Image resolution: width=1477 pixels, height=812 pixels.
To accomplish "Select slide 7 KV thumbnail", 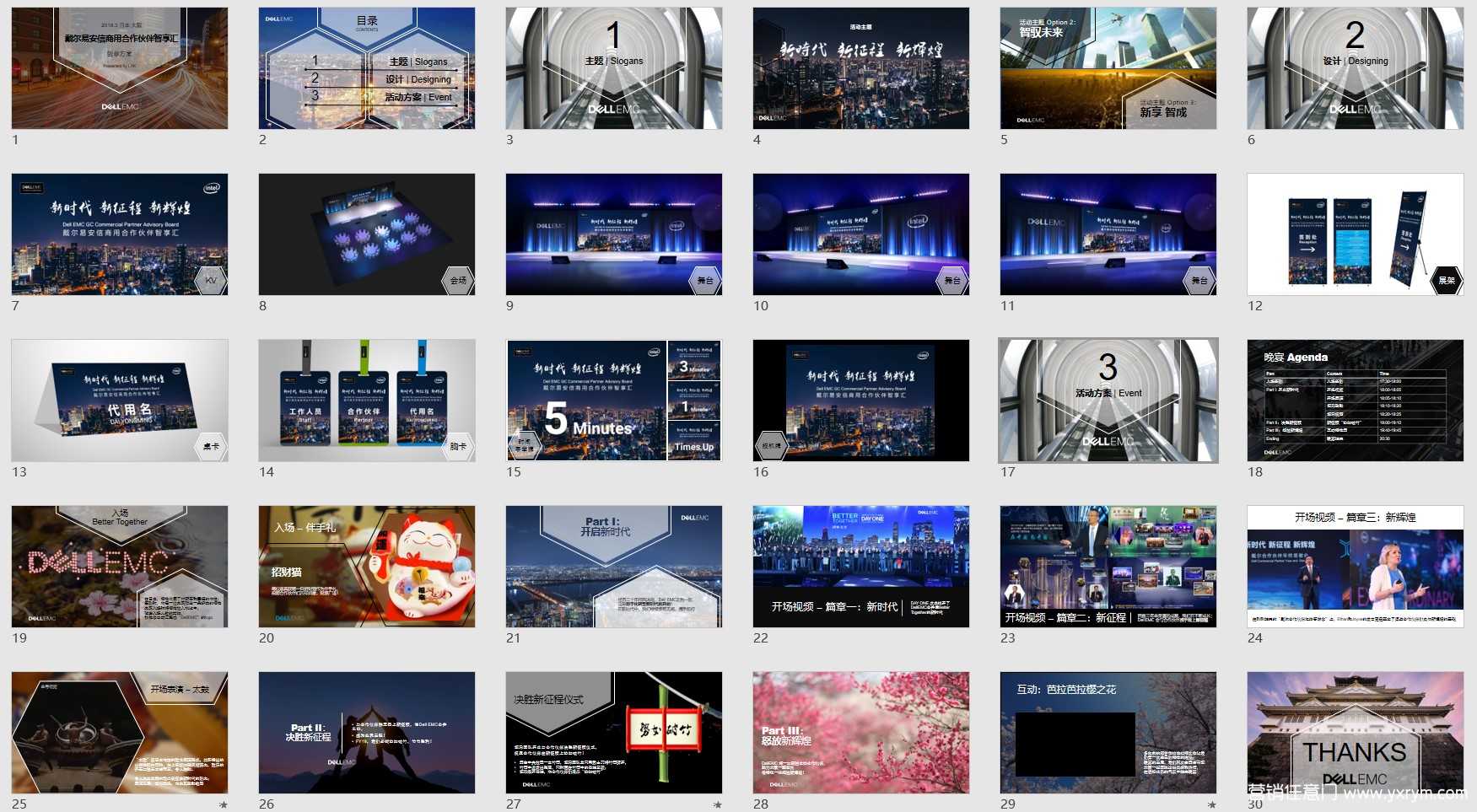I will (120, 234).
